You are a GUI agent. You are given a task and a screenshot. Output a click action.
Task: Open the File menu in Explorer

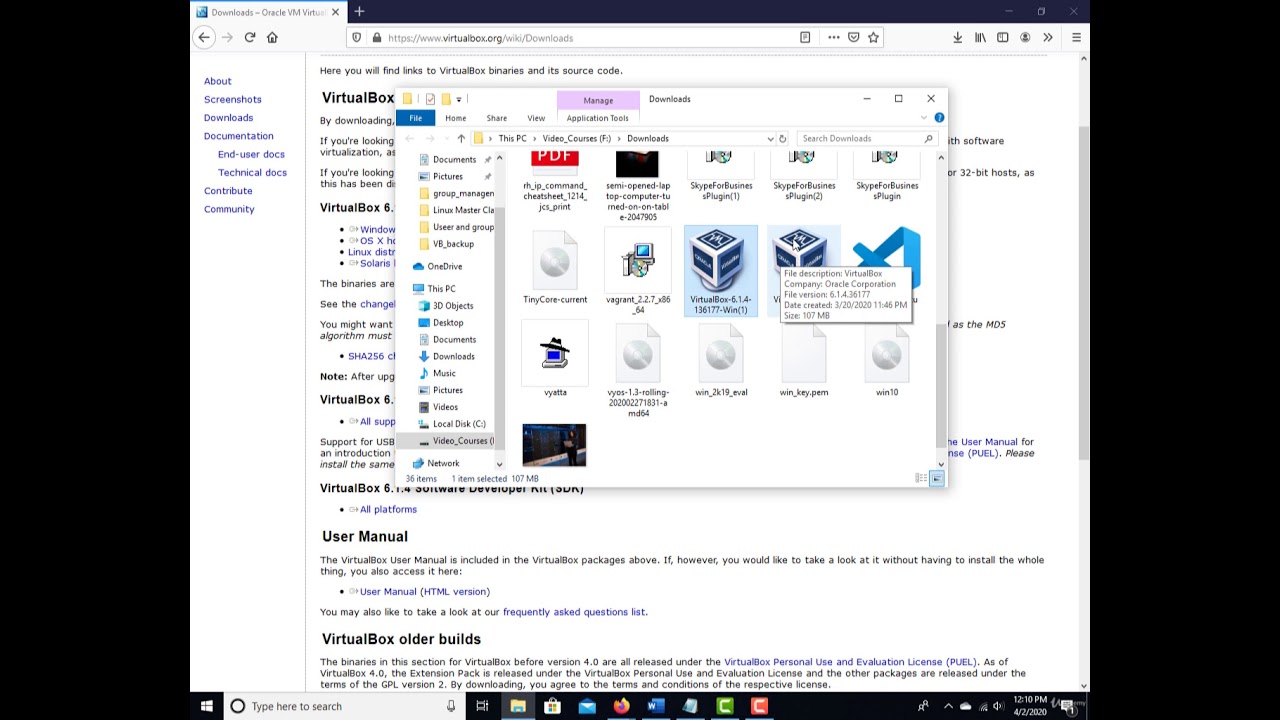coord(415,118)
